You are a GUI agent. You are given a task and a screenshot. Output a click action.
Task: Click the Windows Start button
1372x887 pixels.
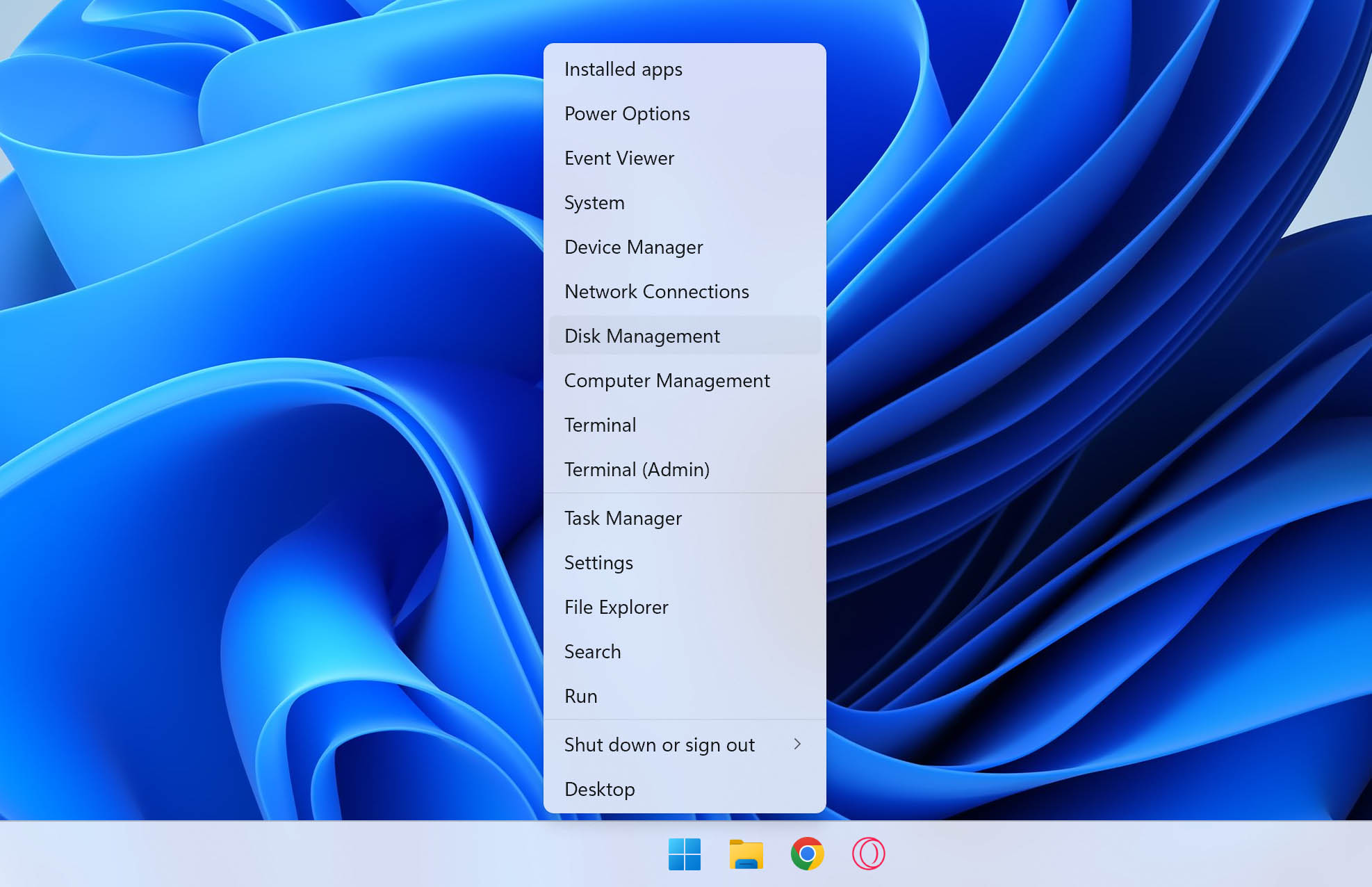685,854
